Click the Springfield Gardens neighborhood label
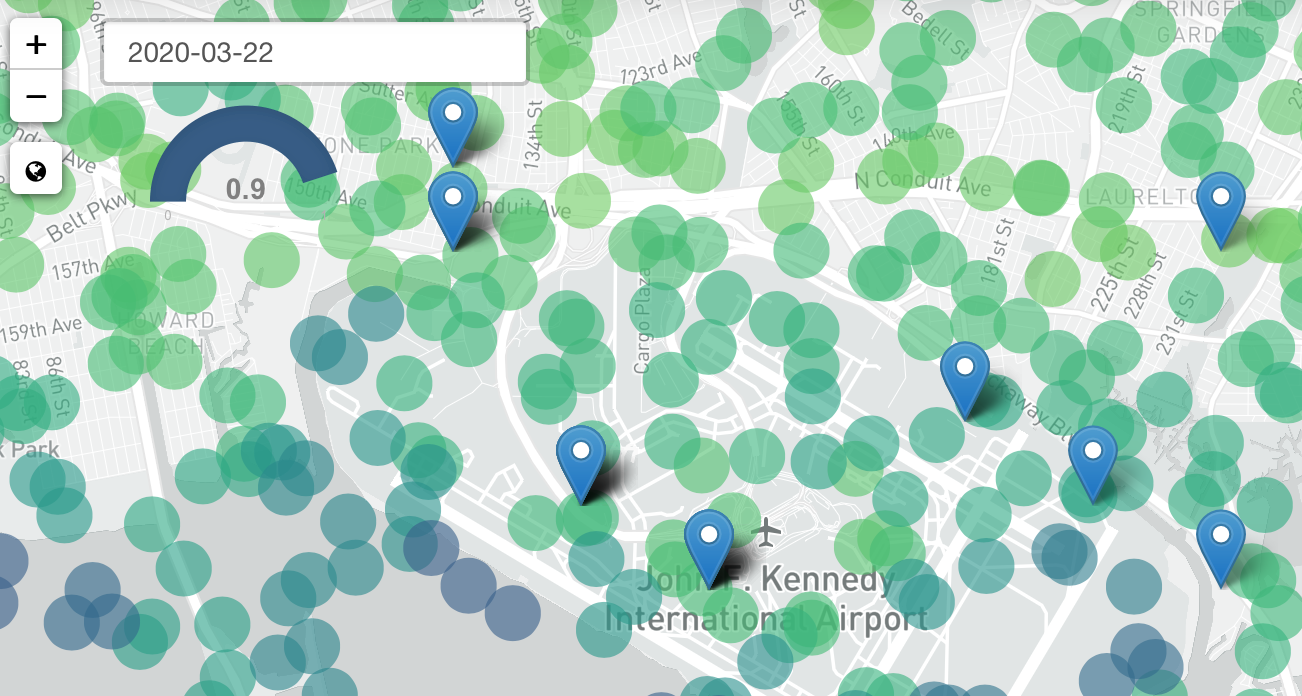Viewport: 1302px width, 696px height. pos(1210,23)
